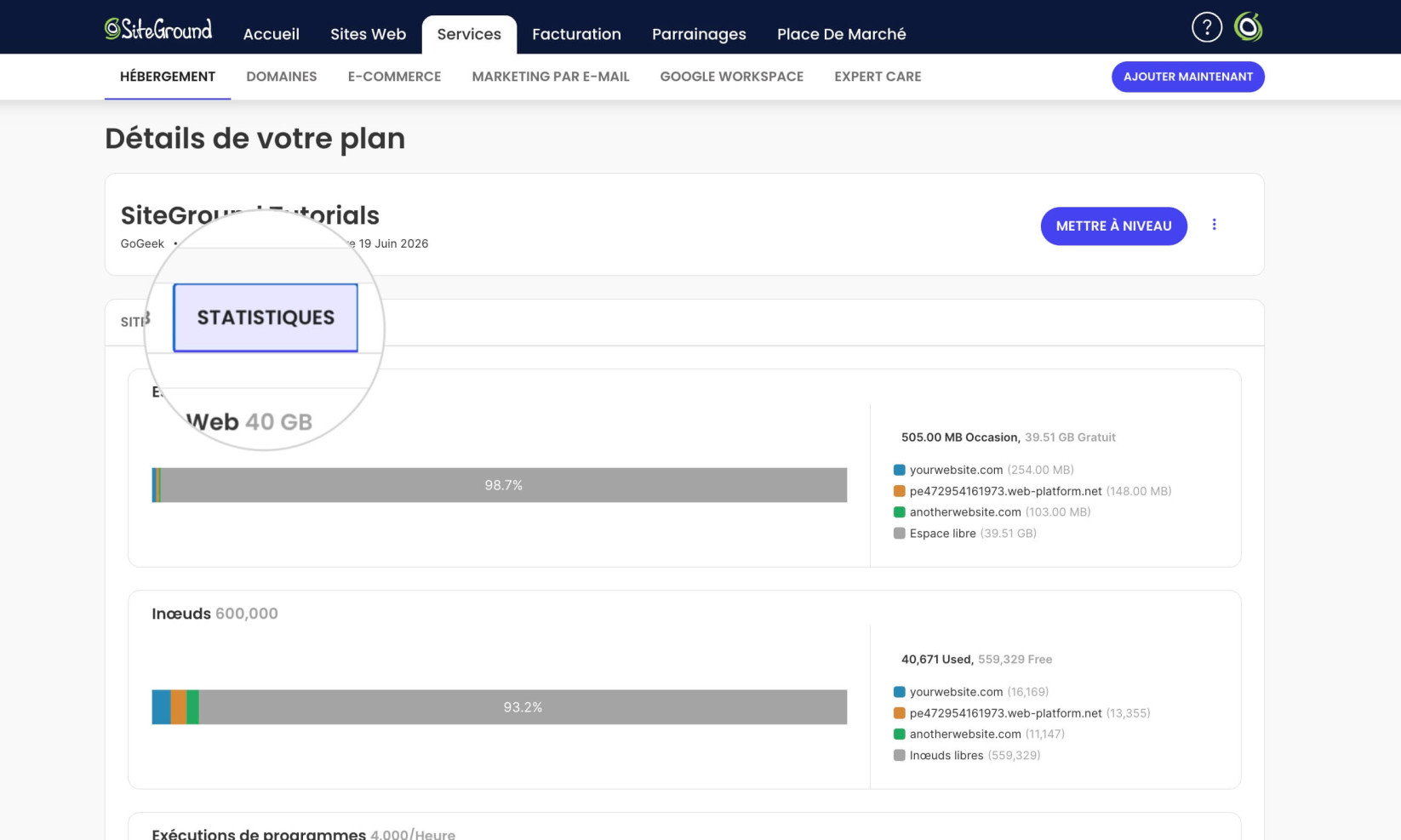Open the three-dot plan options menu
Image resolution: width=1401 pixels, height=840 pixels.
click(x=1214, y=225)
